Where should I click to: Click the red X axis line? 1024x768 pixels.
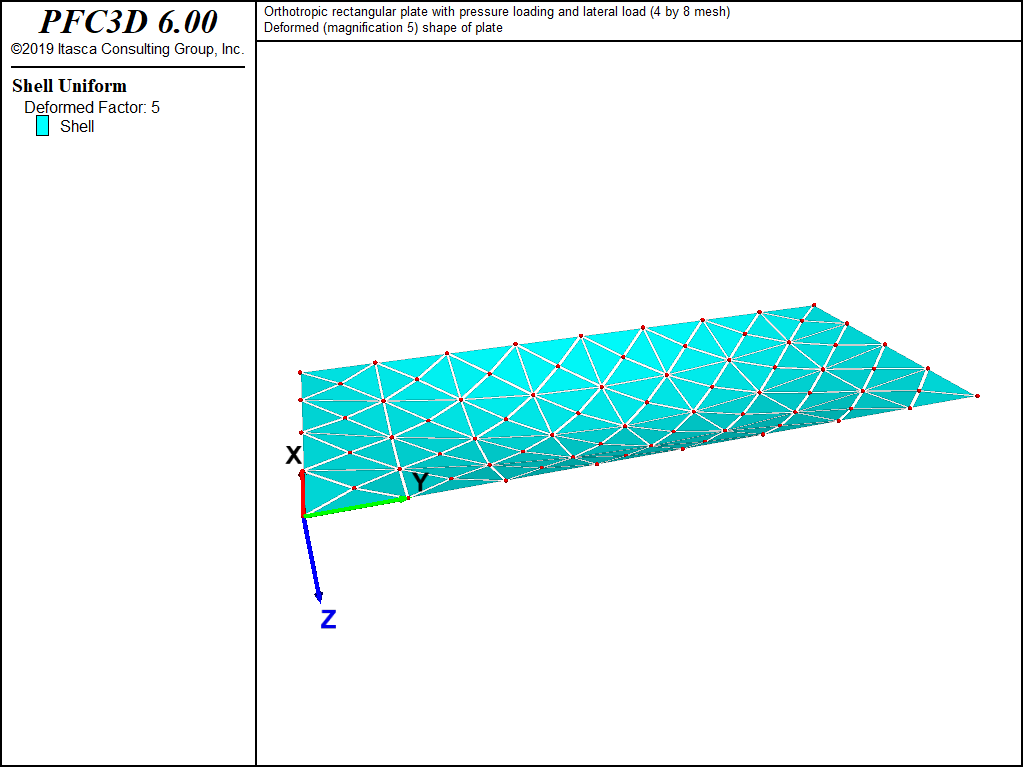[x=302, y=493]
